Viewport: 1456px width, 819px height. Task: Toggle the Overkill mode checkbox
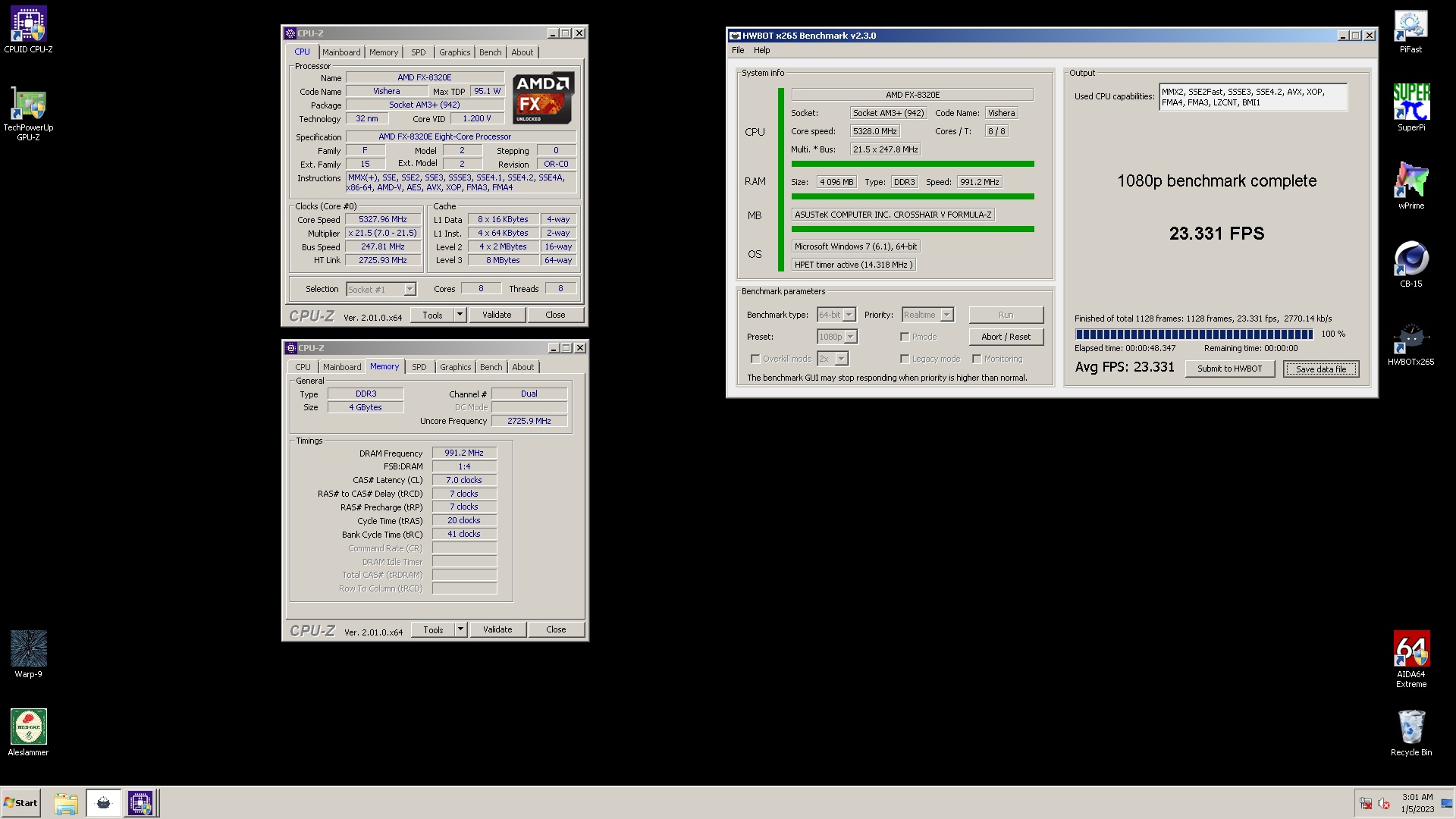click(x=755, y=359)
